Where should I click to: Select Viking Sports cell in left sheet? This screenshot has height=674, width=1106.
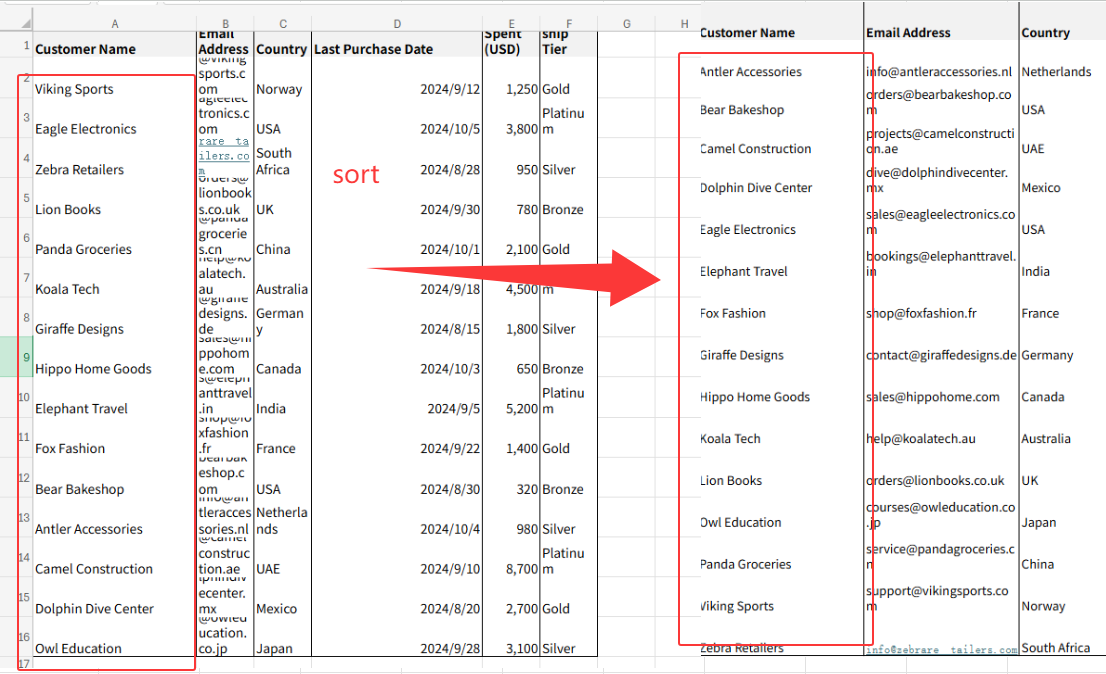74,89
